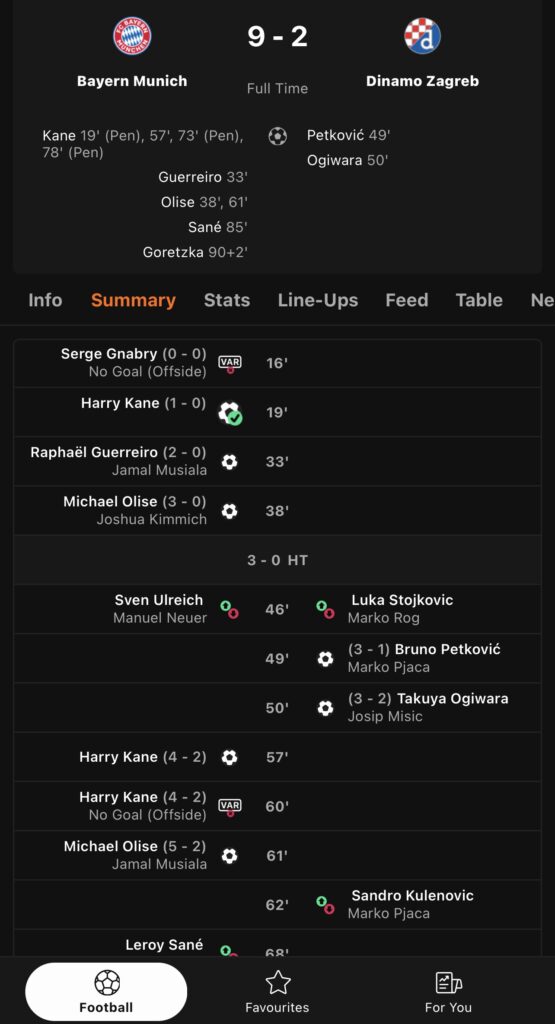The width and height of the screenshot is (555, 1024).
Task: Open the Info tab
Action: point(45,300)
